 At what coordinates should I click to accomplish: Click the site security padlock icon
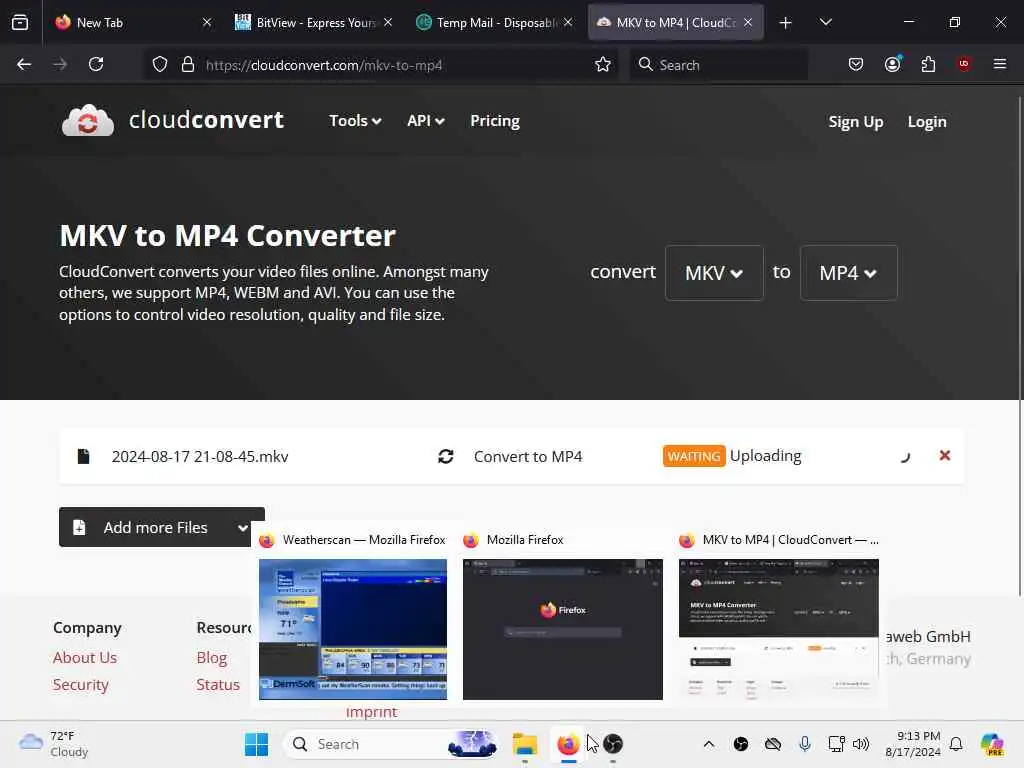point(188,64)
